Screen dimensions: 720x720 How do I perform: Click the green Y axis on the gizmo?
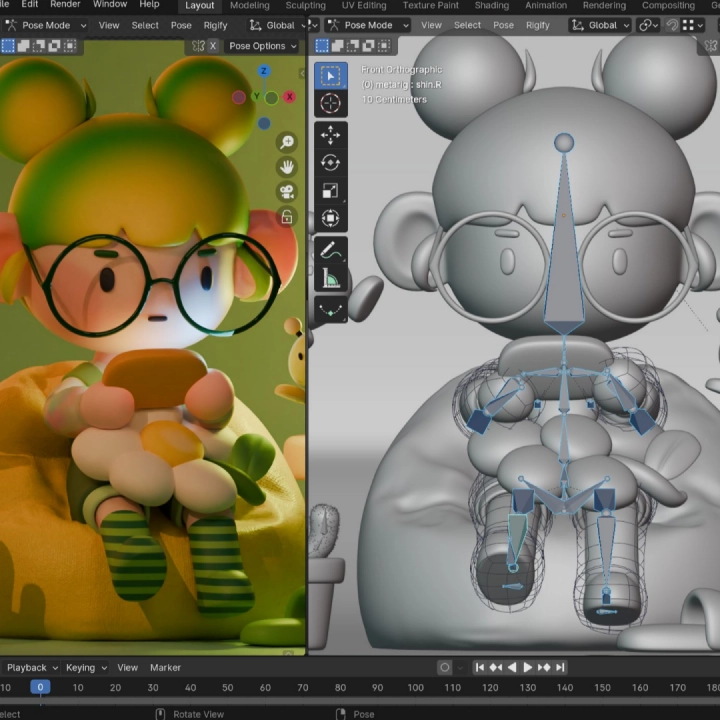pyautogui.click(x=272, y=98)
